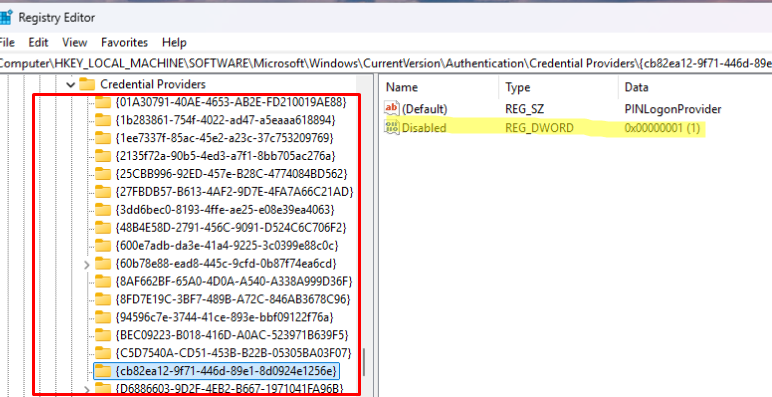Open the View menu
The image size is (772, 397).
[x=74, y=42]
